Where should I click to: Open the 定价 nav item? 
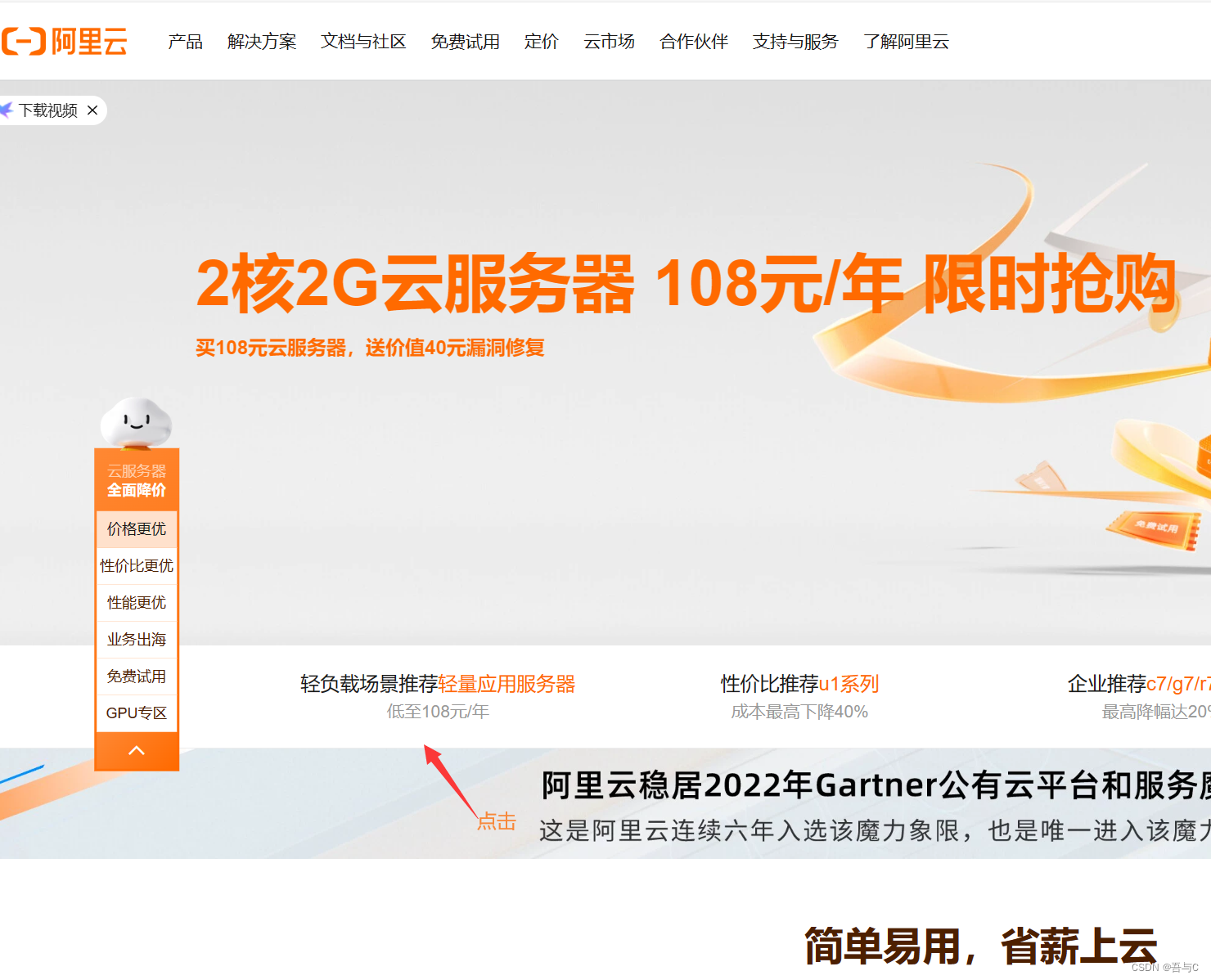(541, 42)
